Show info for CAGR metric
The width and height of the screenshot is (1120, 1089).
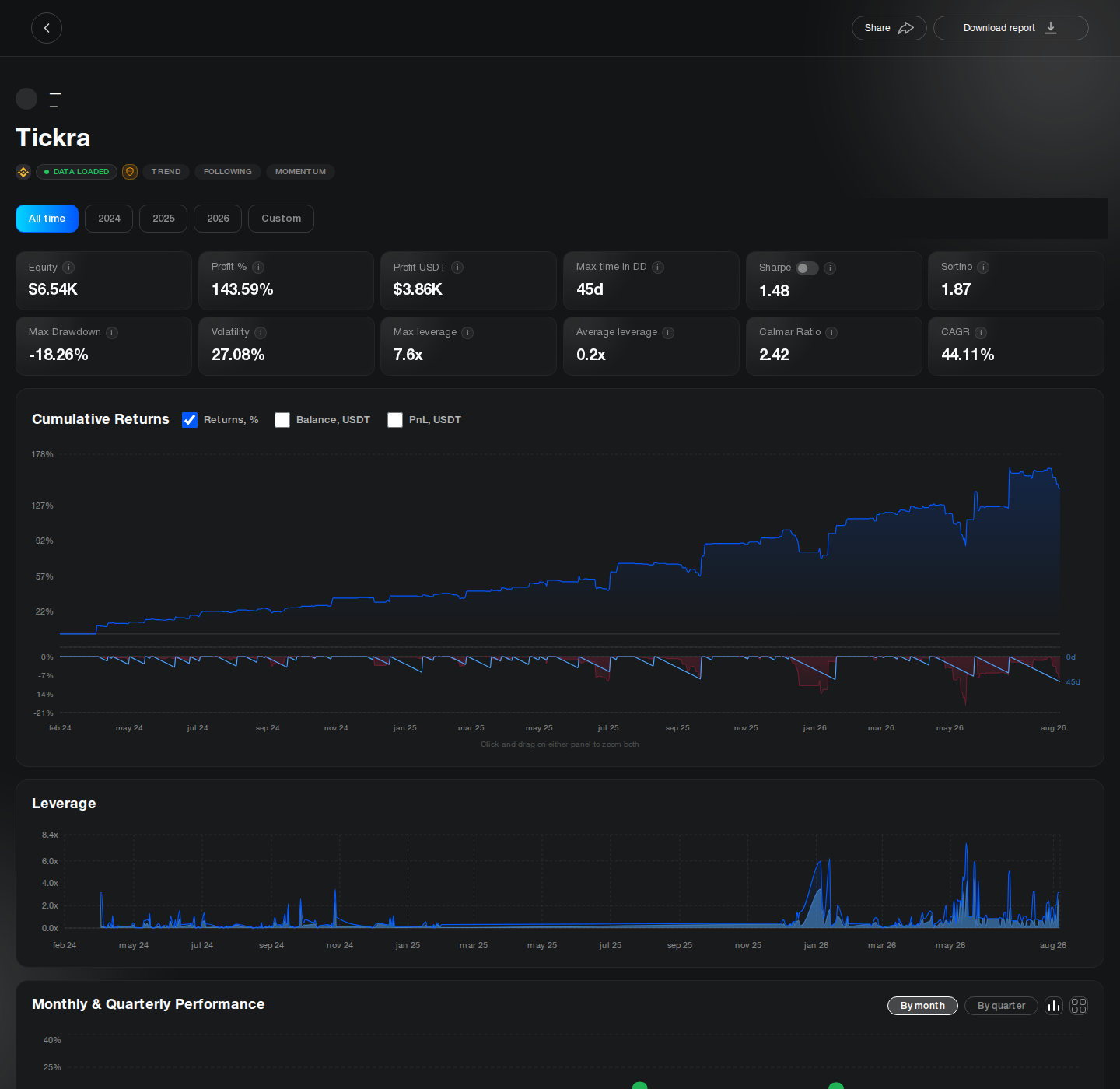981,333
